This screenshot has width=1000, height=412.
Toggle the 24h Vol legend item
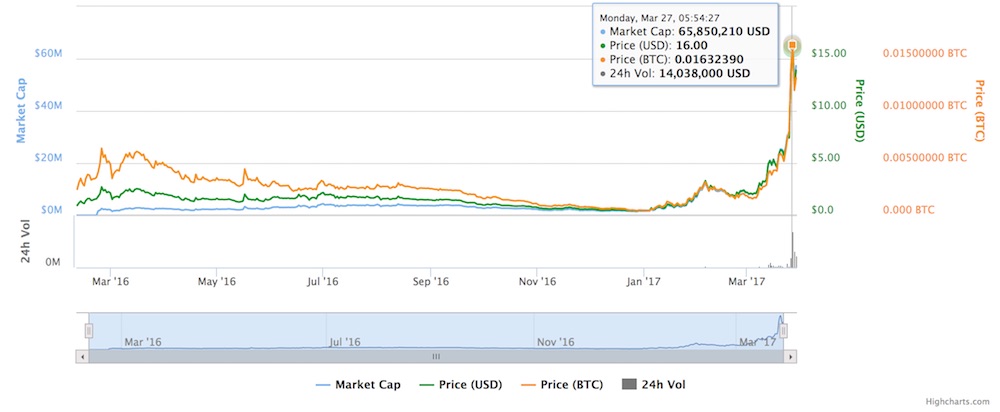653,385
